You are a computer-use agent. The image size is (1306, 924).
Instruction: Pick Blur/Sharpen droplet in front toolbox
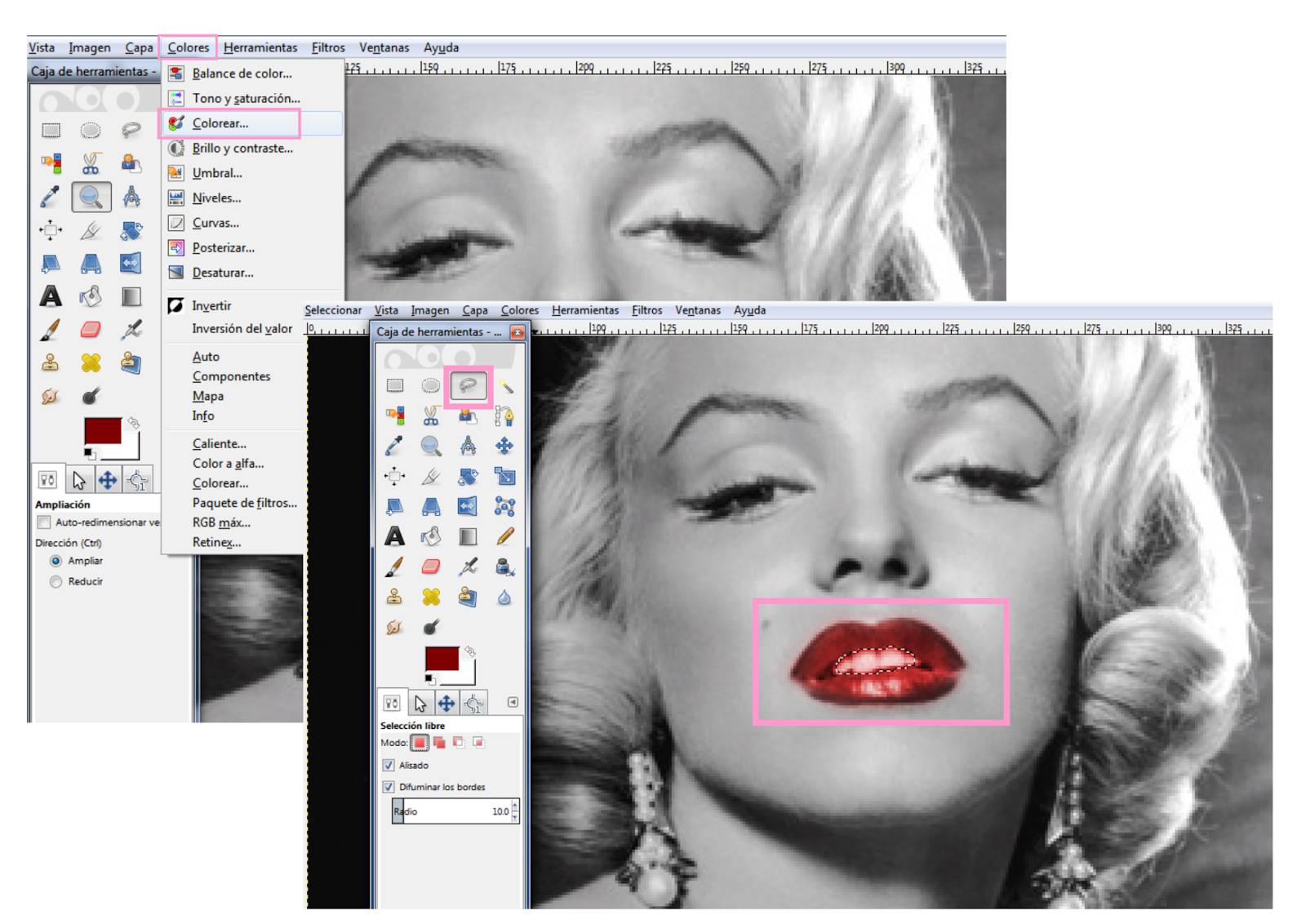(x=505, y=597)
